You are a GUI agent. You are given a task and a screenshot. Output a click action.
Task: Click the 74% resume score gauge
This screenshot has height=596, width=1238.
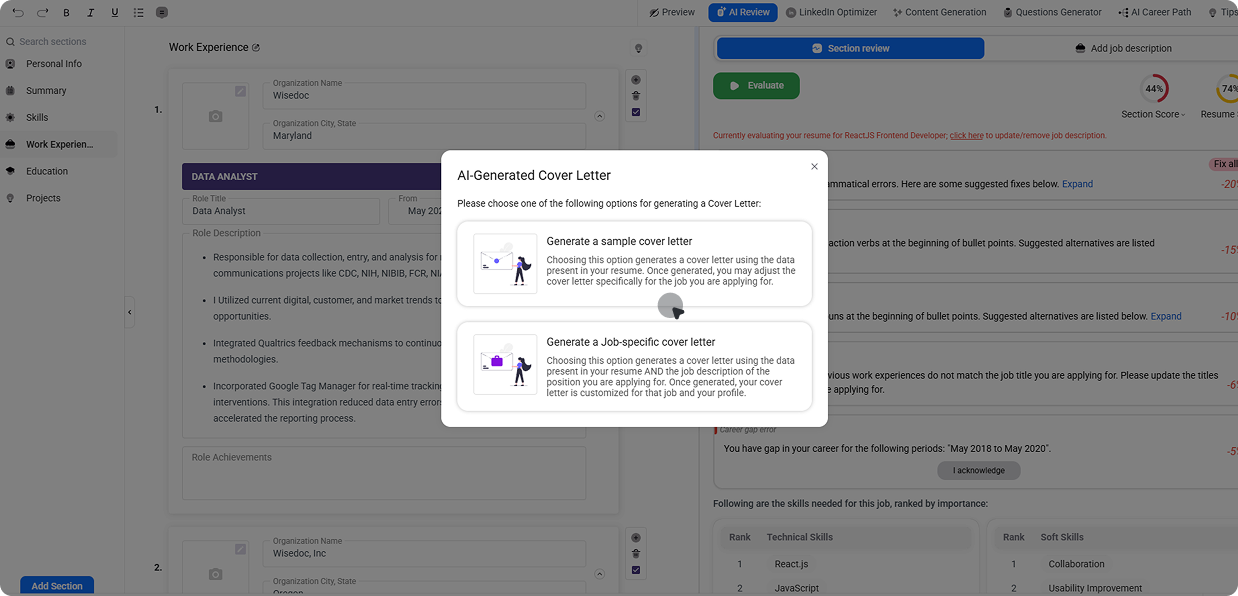(x=1229, y=88)
